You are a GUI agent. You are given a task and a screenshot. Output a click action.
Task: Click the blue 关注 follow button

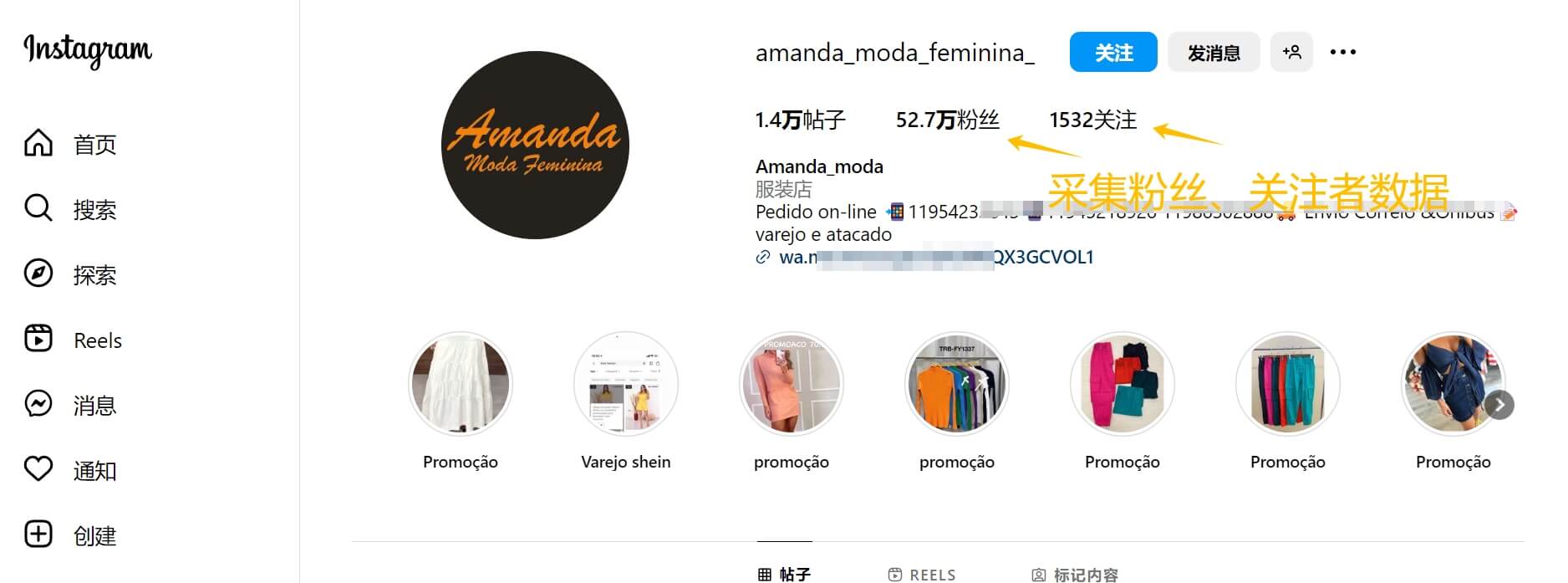click(x=1113, y=52)
